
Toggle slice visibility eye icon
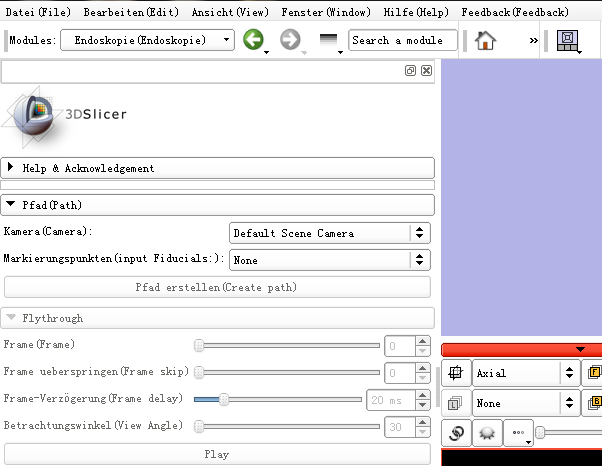(x=486, y=433)
